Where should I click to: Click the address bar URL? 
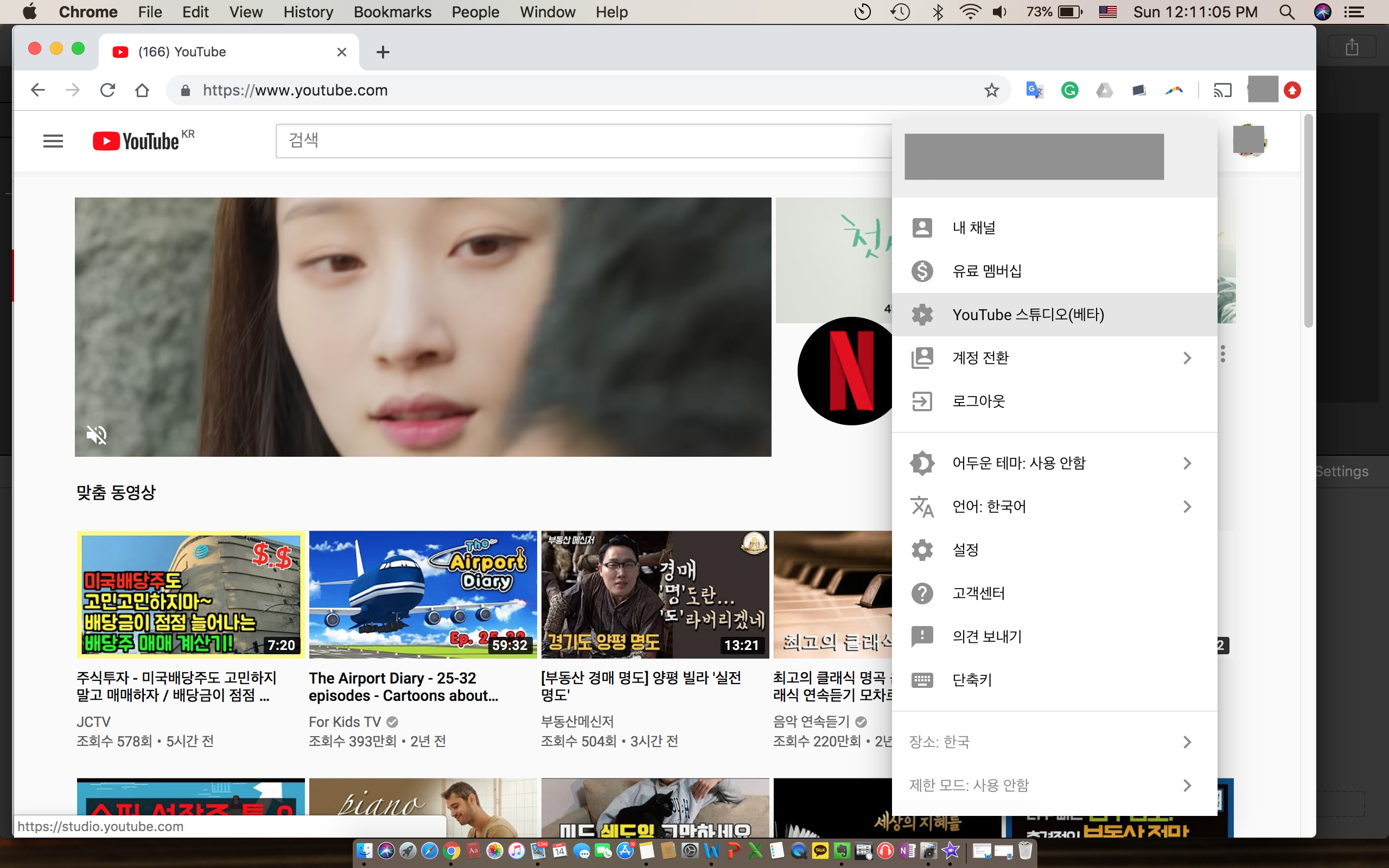[295, 90]
